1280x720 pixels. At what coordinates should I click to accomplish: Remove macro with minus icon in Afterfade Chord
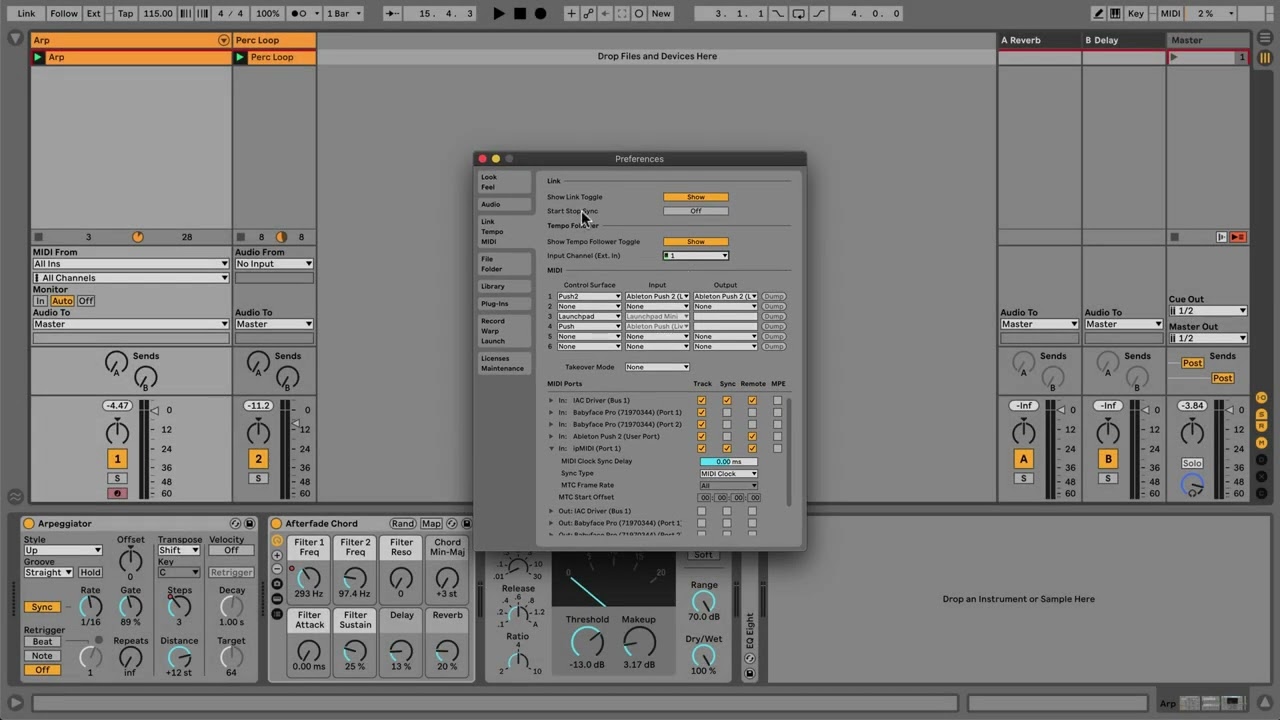pos(277,569)
